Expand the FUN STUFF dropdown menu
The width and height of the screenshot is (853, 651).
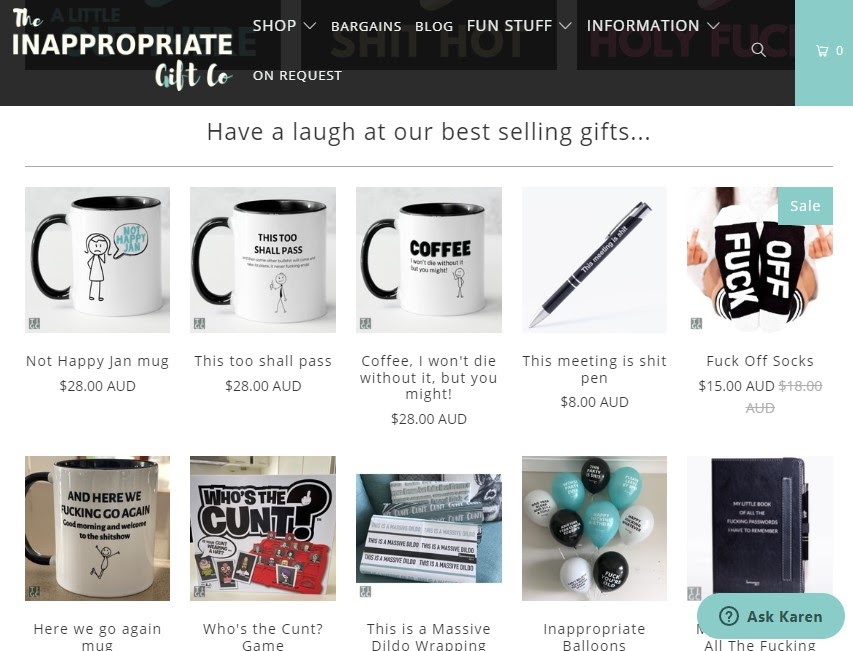pyautogui.click(x=519, y=26)
